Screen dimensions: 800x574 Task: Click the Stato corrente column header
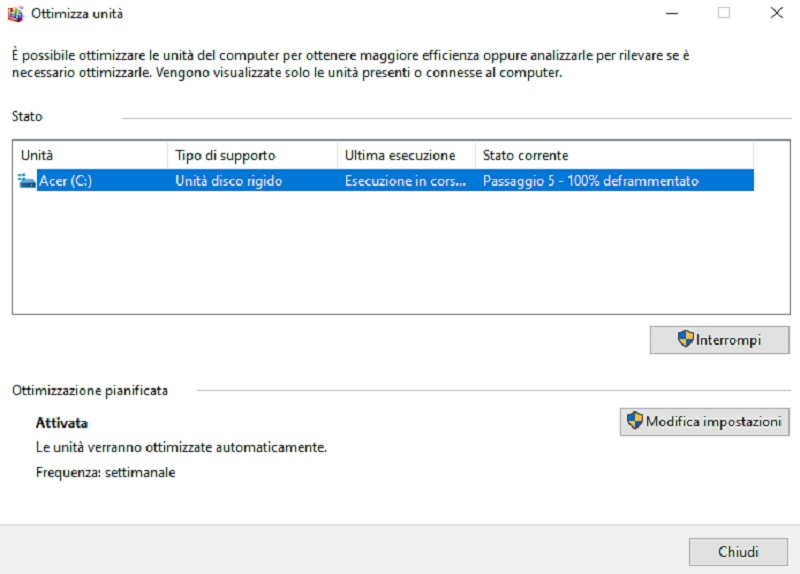(x=612, y=155)
